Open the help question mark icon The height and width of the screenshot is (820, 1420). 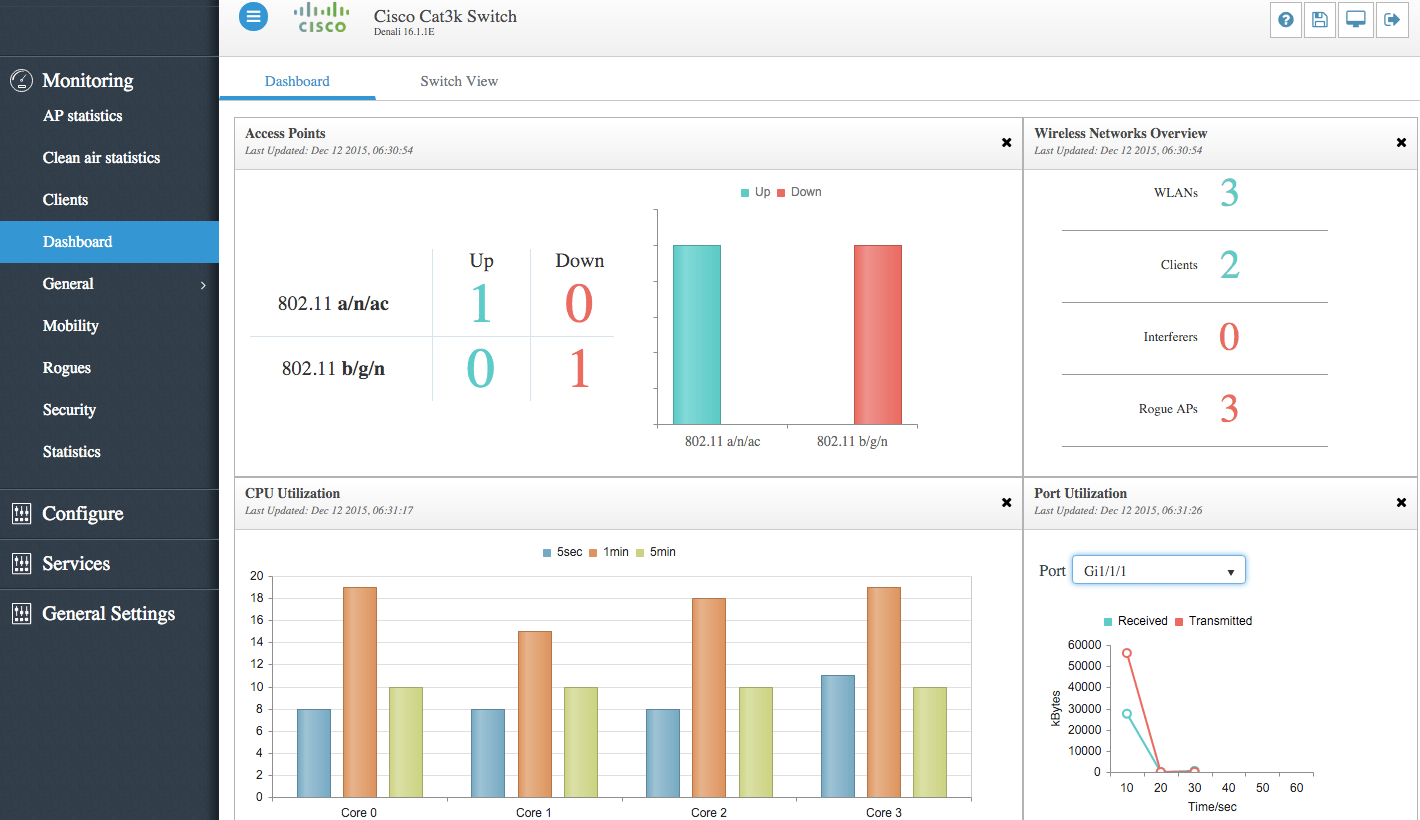(x=1286, y=20)
